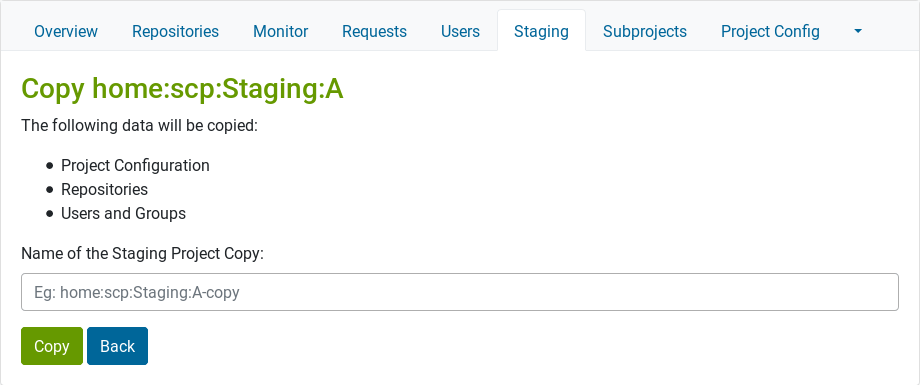
Task: Click the bullet beside Project Configuration
Action: click(x=49, y=166)
